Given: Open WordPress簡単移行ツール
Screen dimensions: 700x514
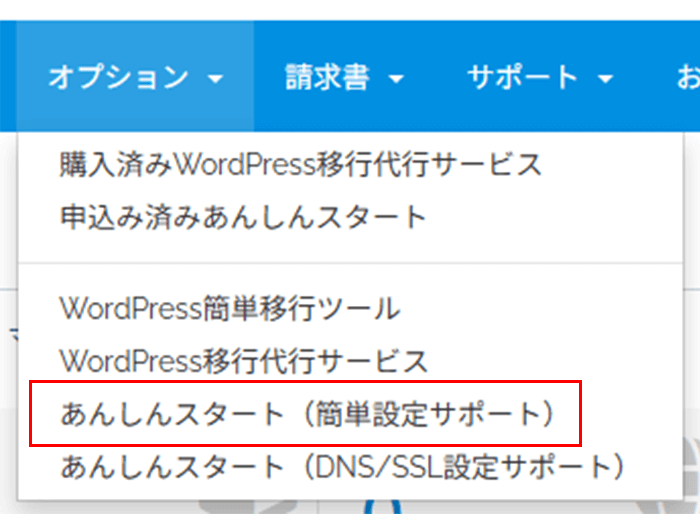Looking at the screenshot, I should 230,308.
